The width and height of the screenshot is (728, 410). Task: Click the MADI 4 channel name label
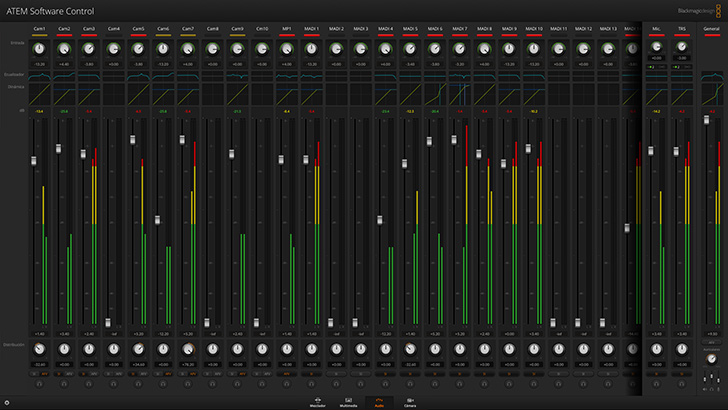[x=385, y=29]
